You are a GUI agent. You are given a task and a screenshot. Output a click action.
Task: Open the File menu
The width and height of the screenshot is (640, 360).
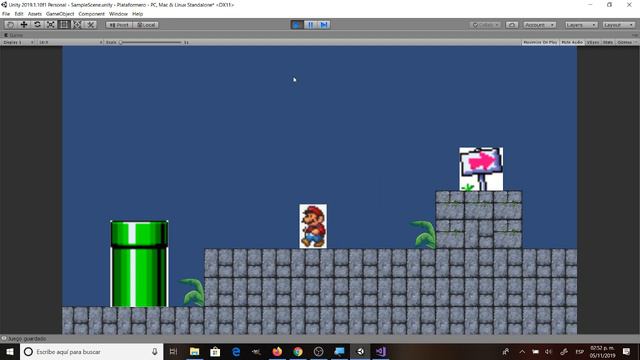tap(6, 14)
